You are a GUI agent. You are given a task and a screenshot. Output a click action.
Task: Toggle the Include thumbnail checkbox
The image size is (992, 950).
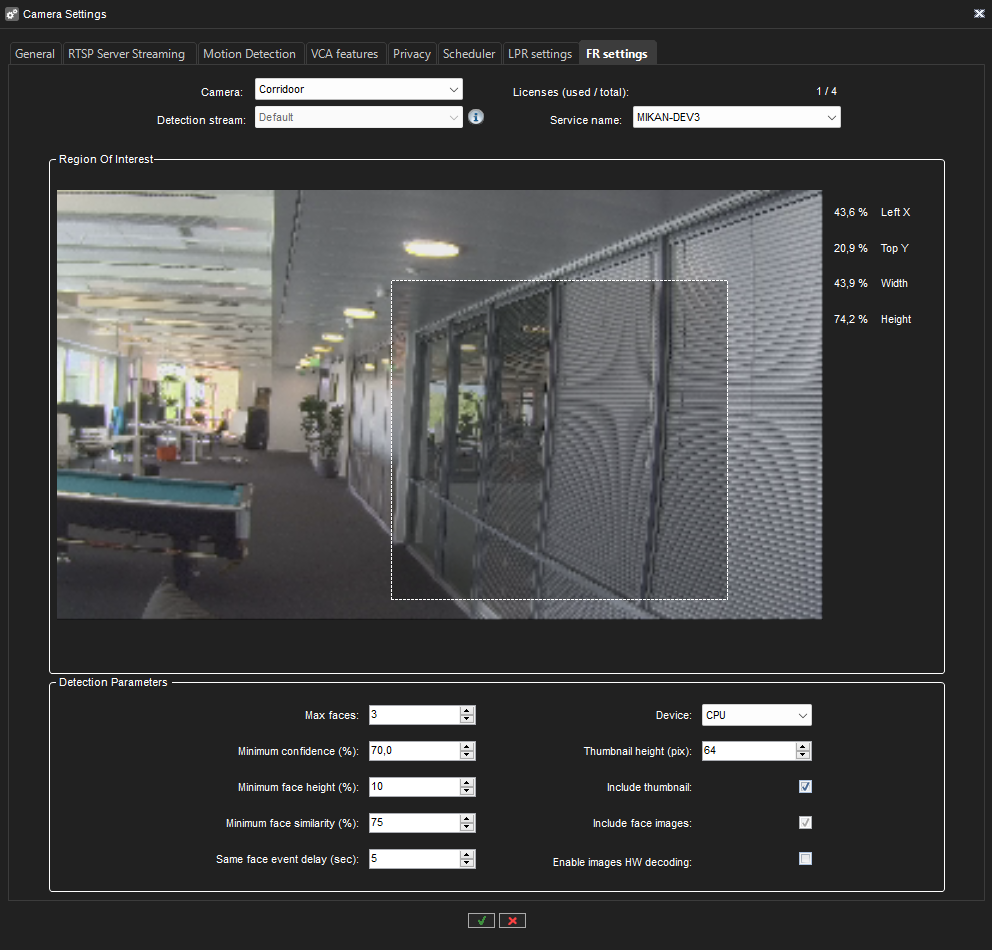pyautogui.click(x=805, y=787)
